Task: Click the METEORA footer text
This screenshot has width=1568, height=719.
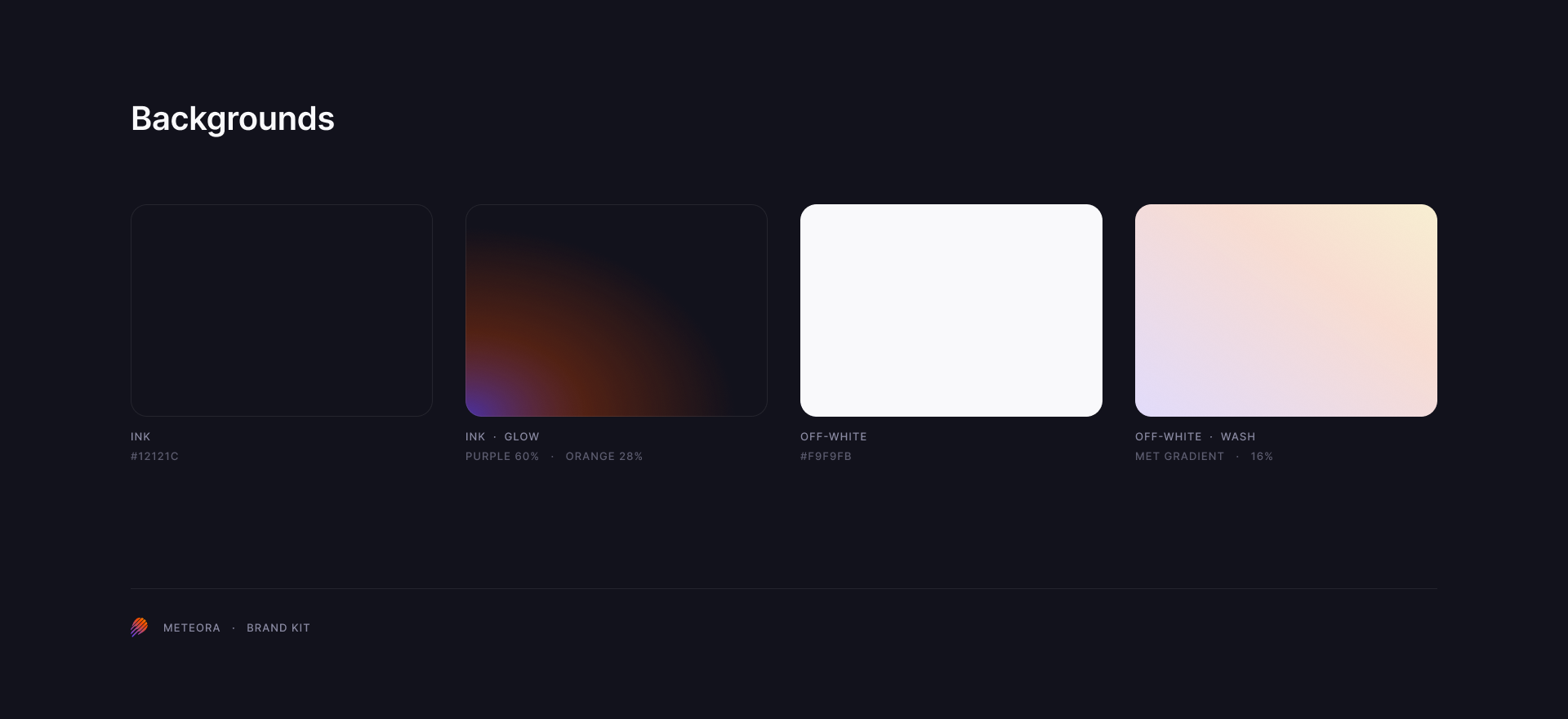Action: pos(192,628)
